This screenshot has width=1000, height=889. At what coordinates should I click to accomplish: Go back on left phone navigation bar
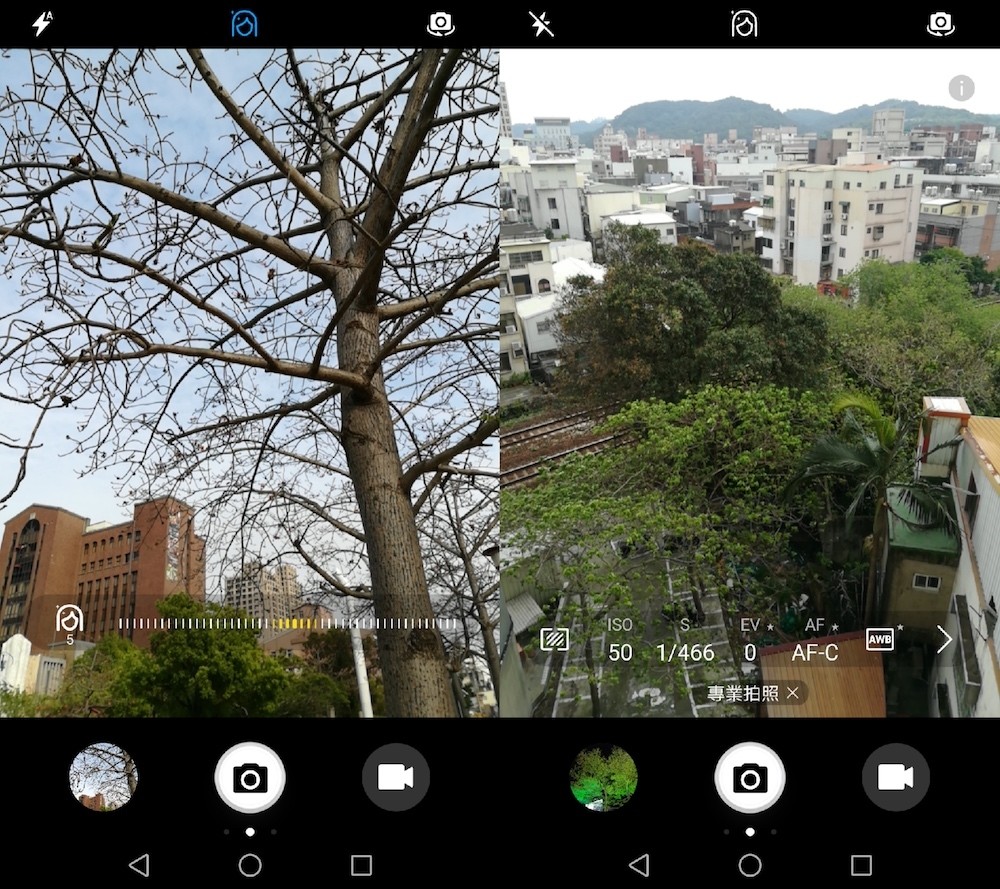point(139,865)
